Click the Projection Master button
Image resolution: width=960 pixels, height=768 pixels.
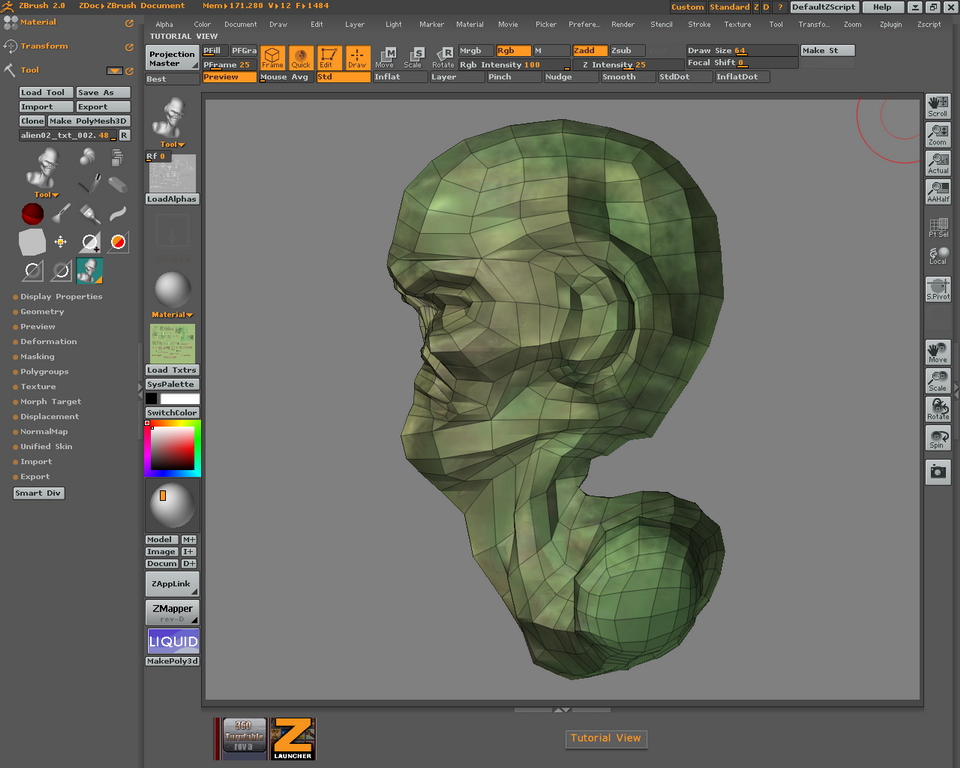[x=172, y=58]
